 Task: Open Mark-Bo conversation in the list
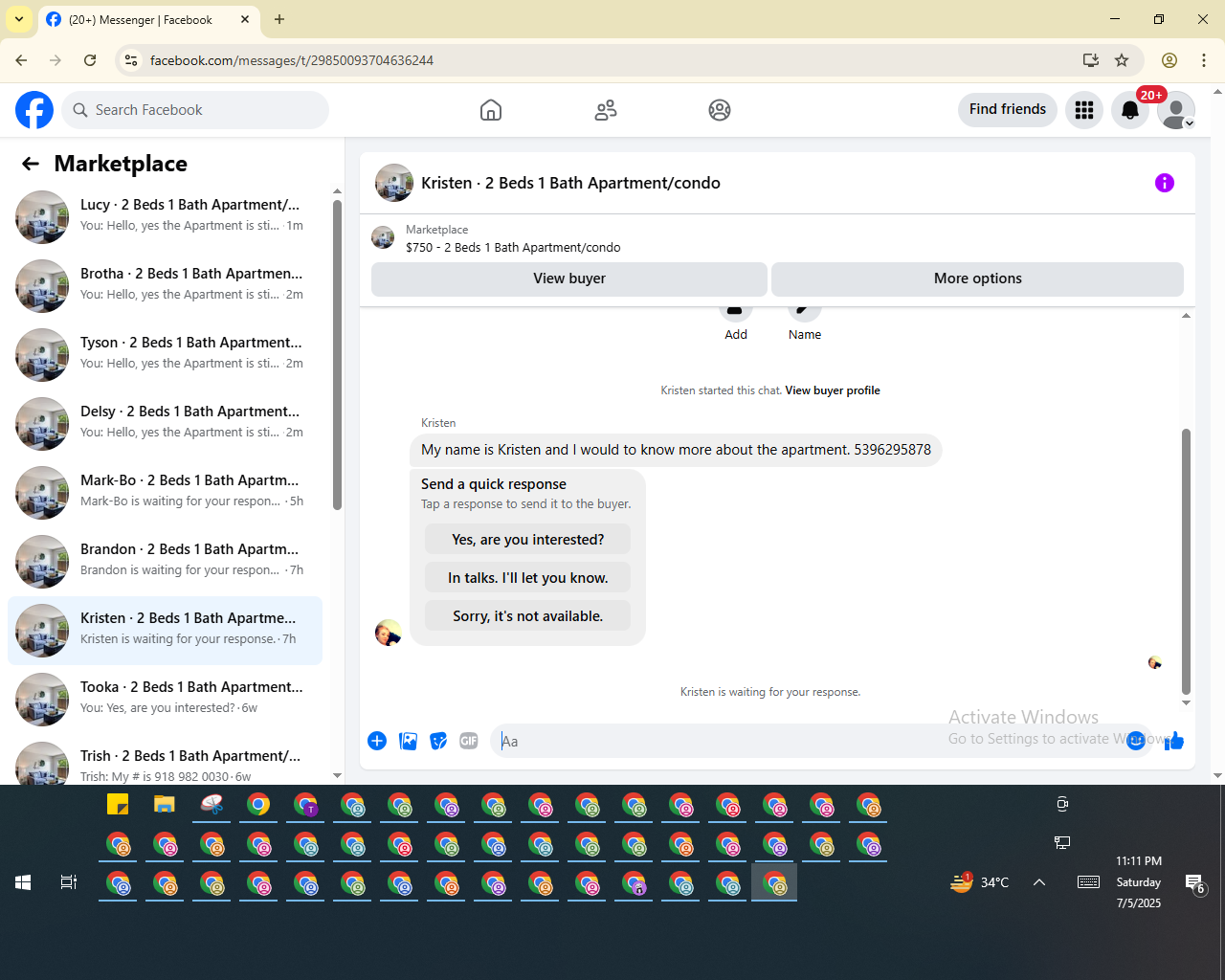pos(165,493)
